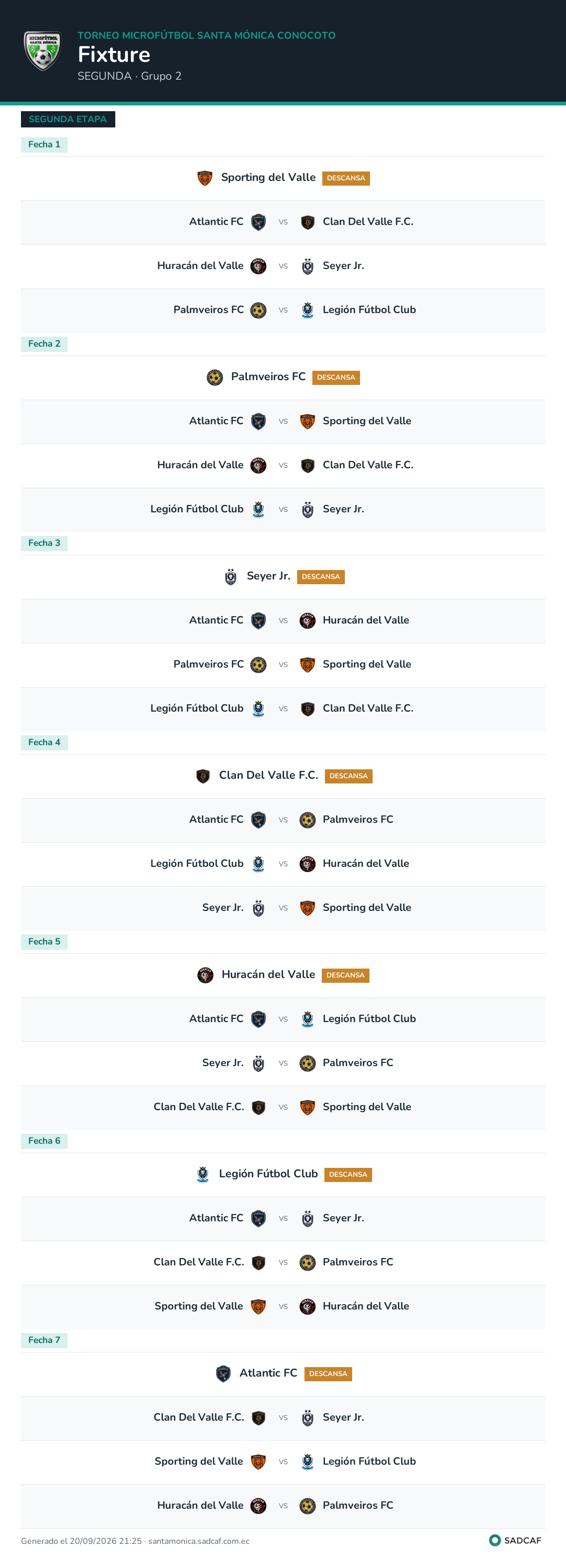Click the Torneo Microfútbol Santa Mónica Conocoto title
566x1568 pixels.
206,35
